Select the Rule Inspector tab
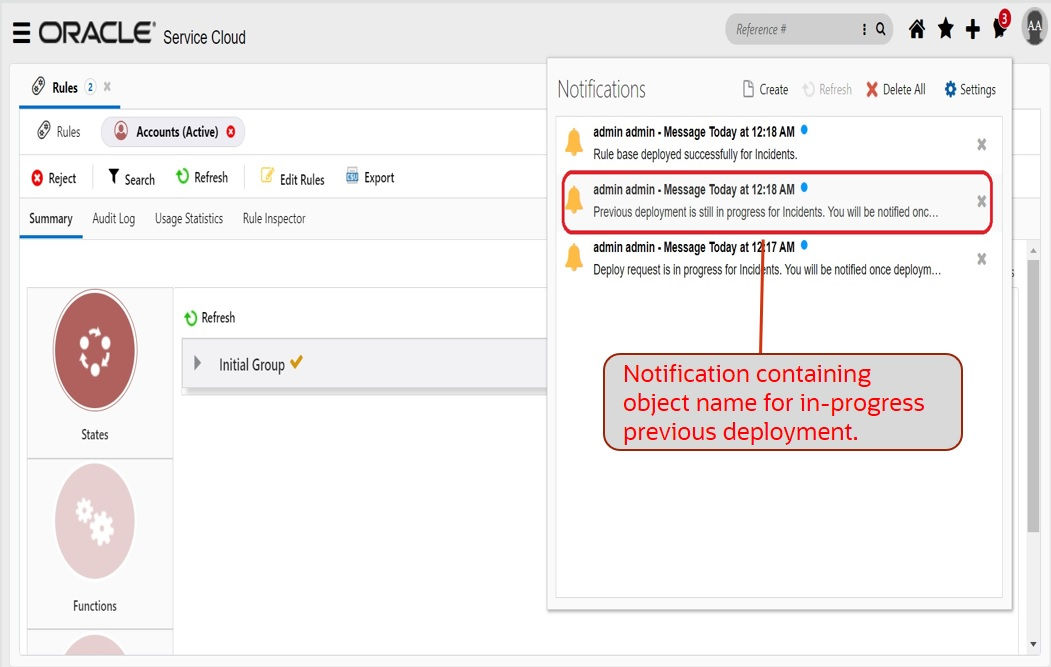Screen dimensions: 1051x667 (273, 219)
